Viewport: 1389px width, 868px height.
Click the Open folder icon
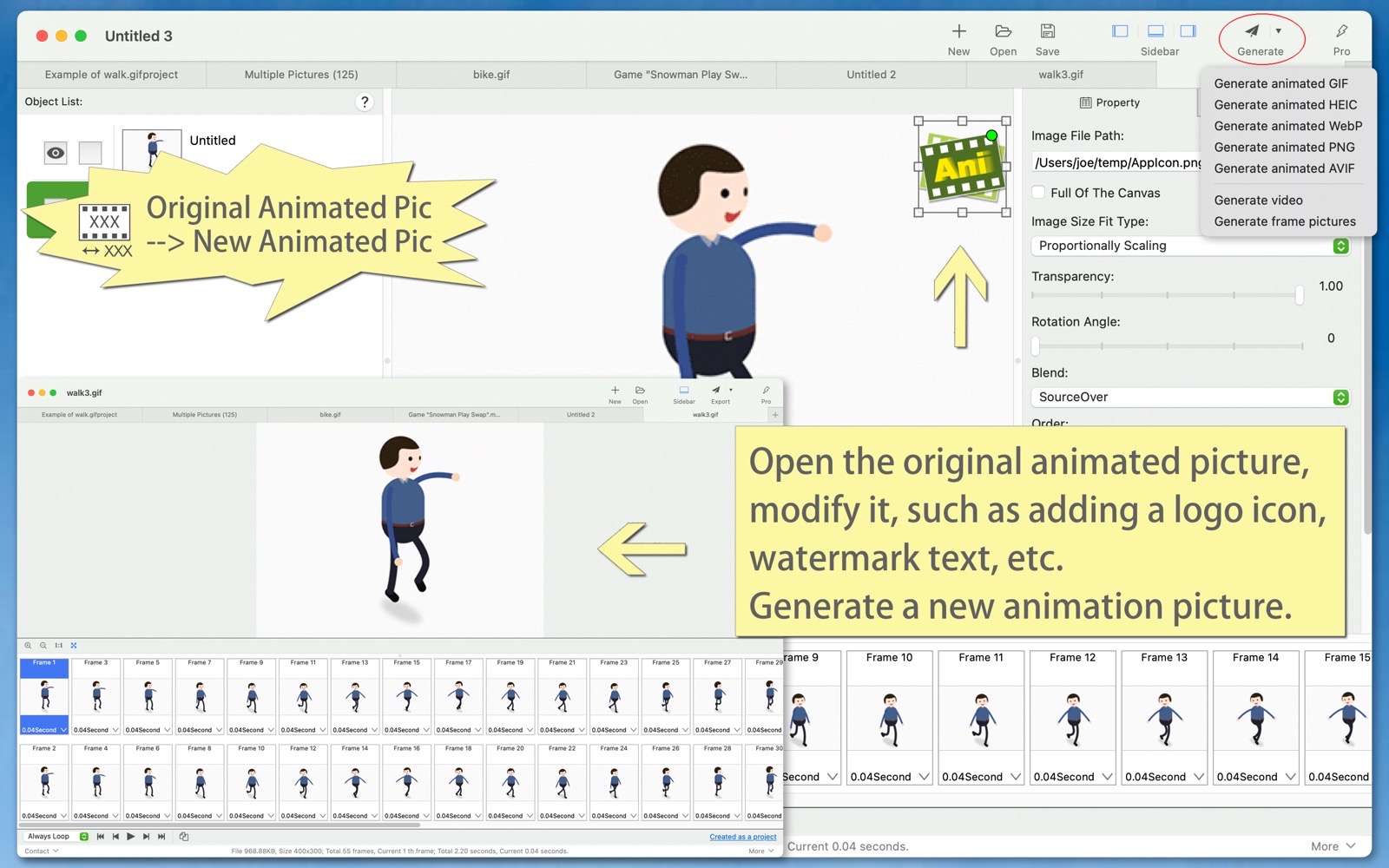pos(1003,32)
